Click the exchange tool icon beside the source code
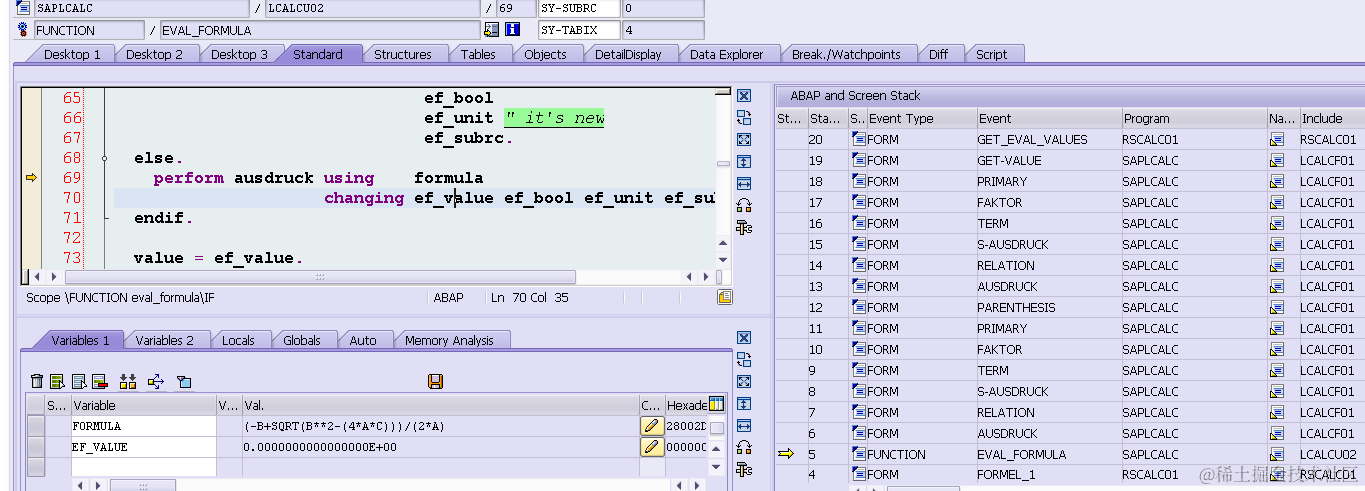Viewport: 1365px width, 491px height. [743, 118]
